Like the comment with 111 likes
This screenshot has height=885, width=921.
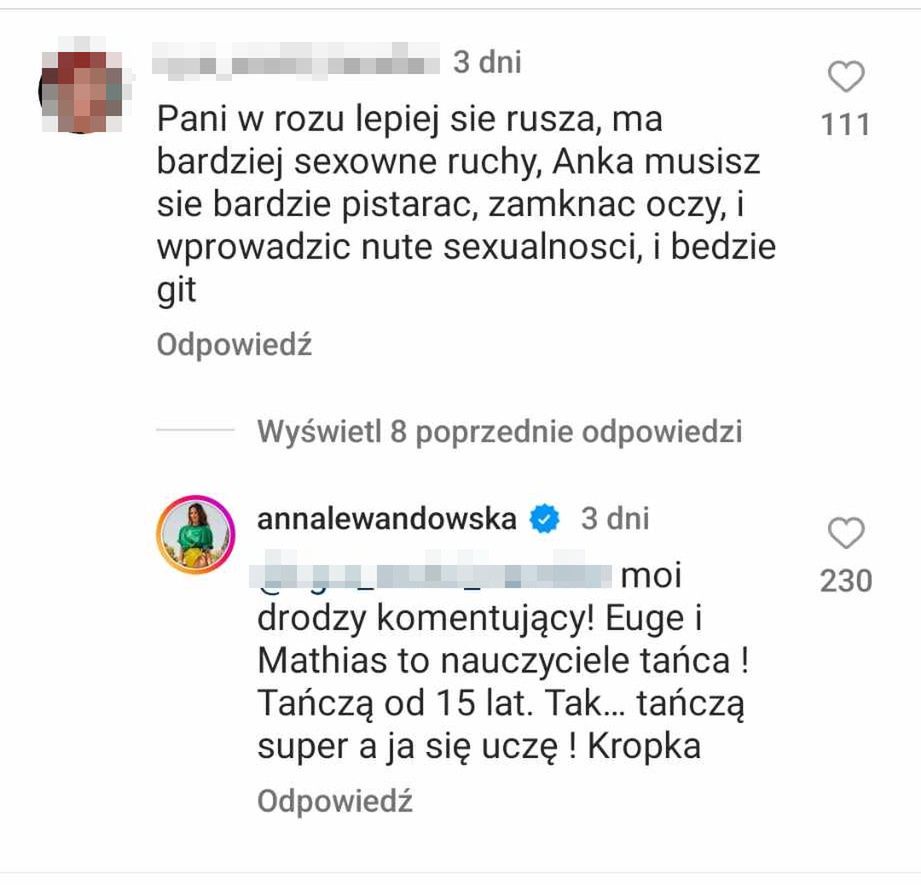click(846, 77)
